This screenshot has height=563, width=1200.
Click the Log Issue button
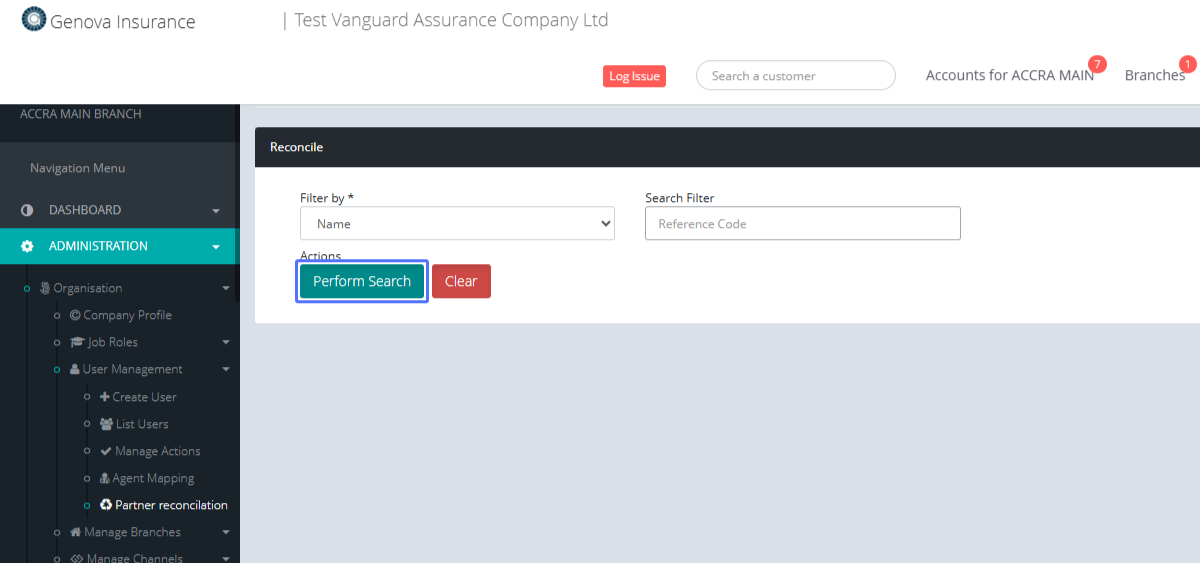634,76
